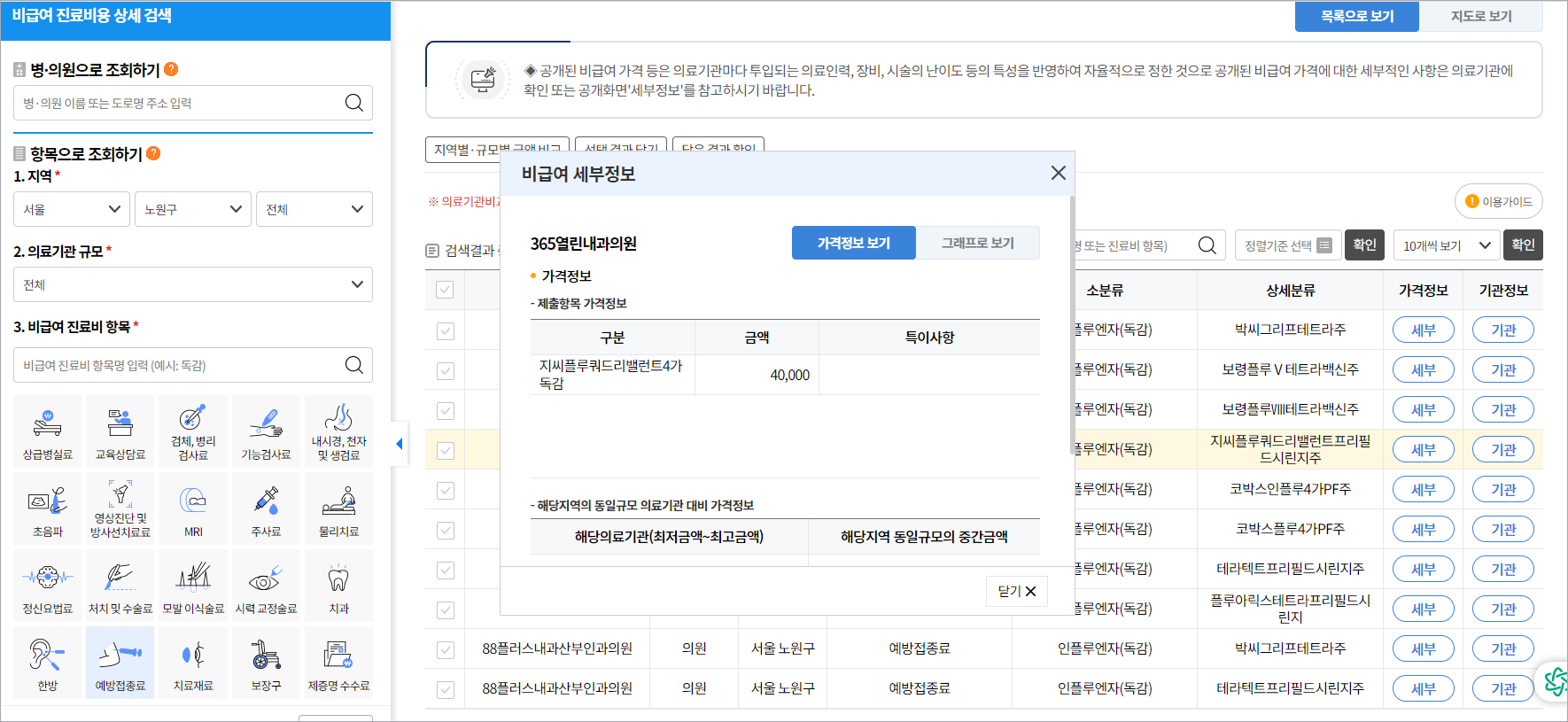This screenshot has height=722, width=1568.
Task: Switch to 목록으로 보기 view
Action: click(1357, 16)
